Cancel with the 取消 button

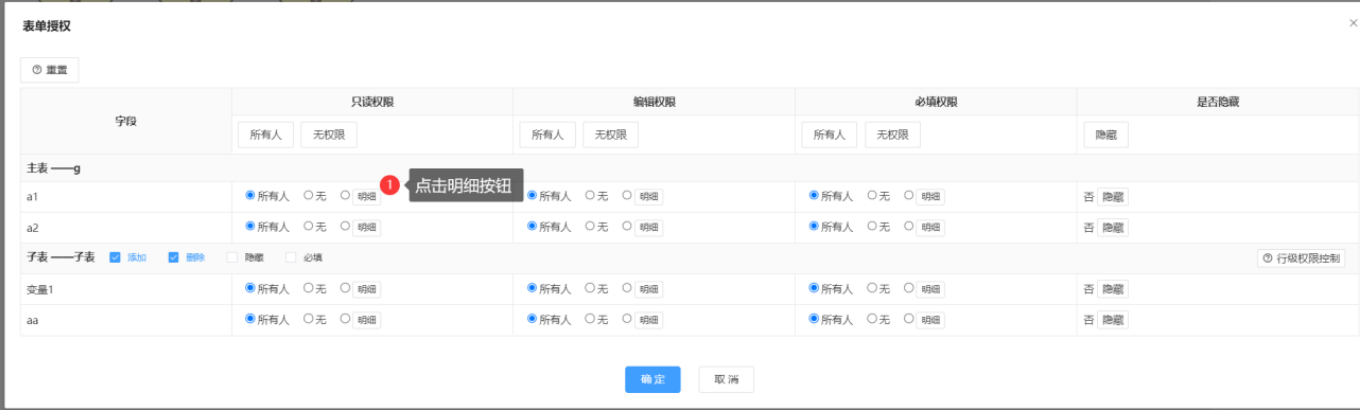coord(726,380)
